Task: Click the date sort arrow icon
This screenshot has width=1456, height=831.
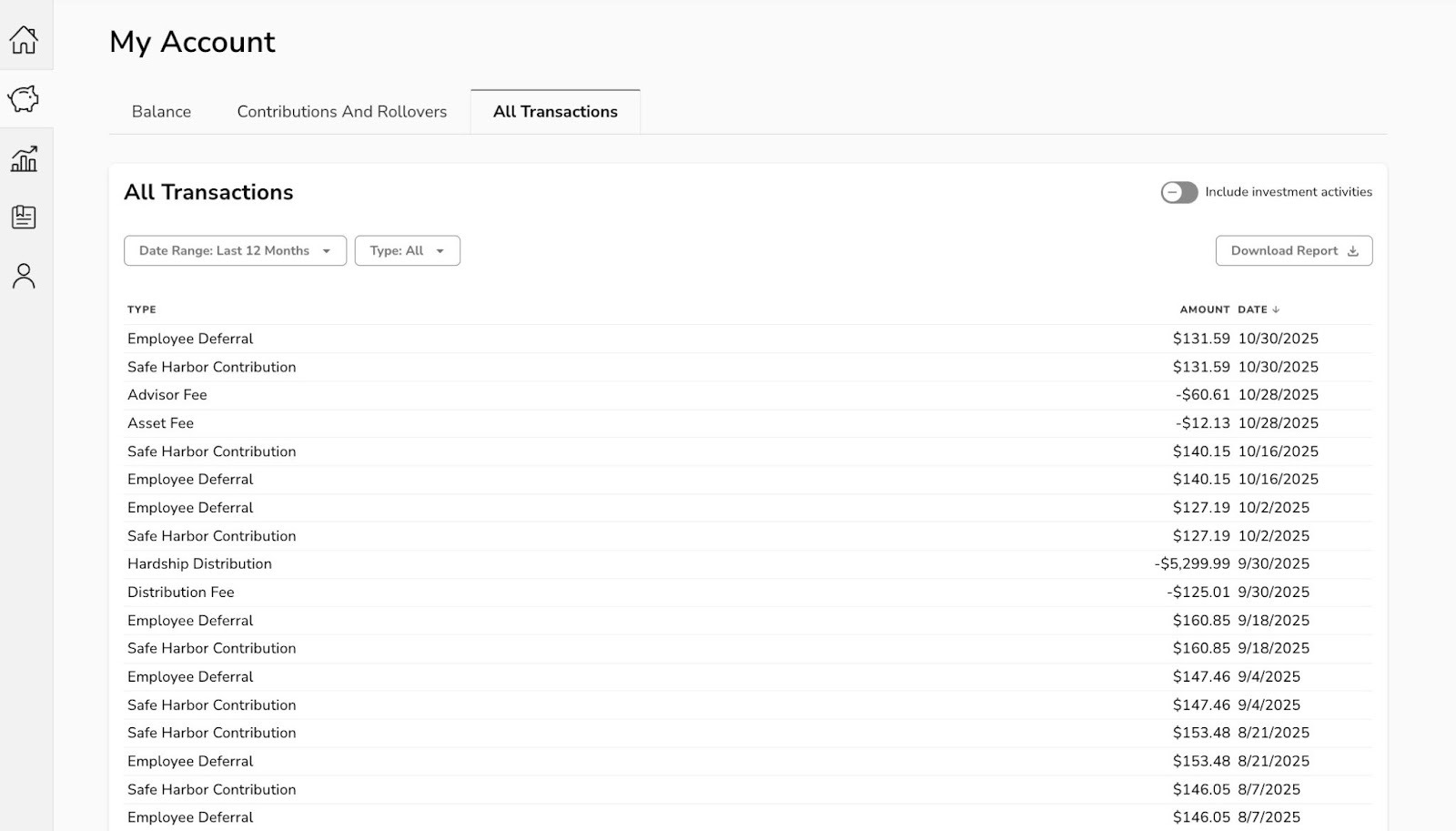Action: click(1276, 309)
